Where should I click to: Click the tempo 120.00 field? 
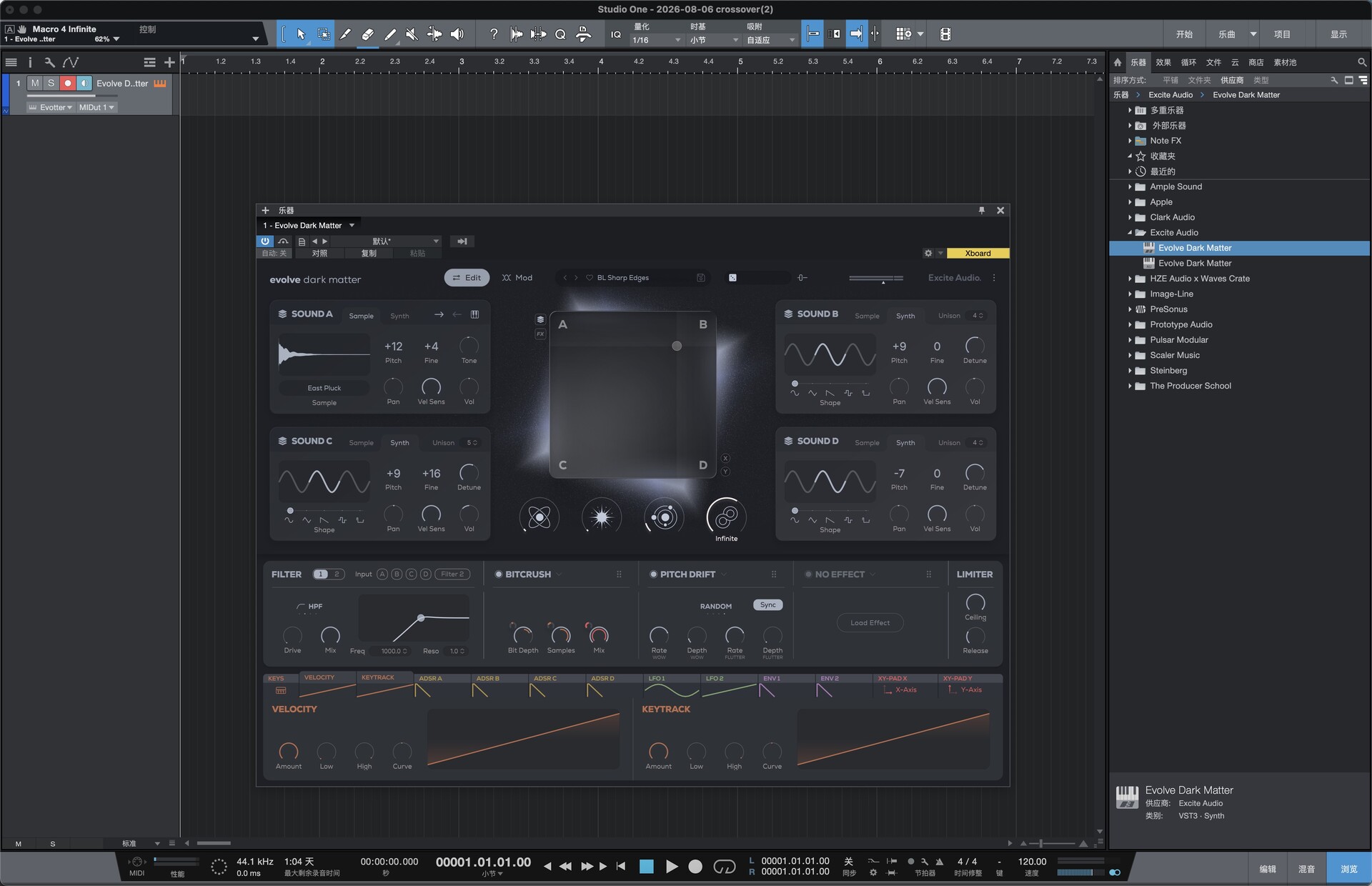pyautogui.click(x=1032, y=862)
